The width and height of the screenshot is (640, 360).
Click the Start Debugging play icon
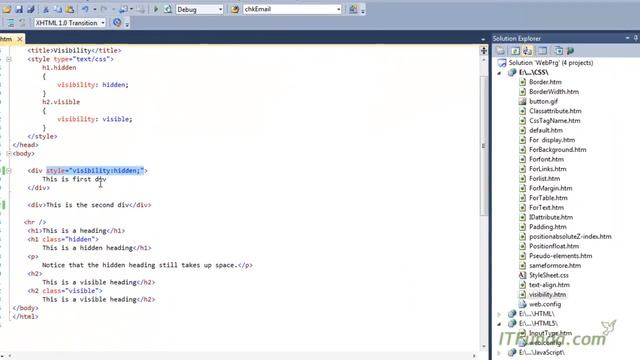click(156, 9)
